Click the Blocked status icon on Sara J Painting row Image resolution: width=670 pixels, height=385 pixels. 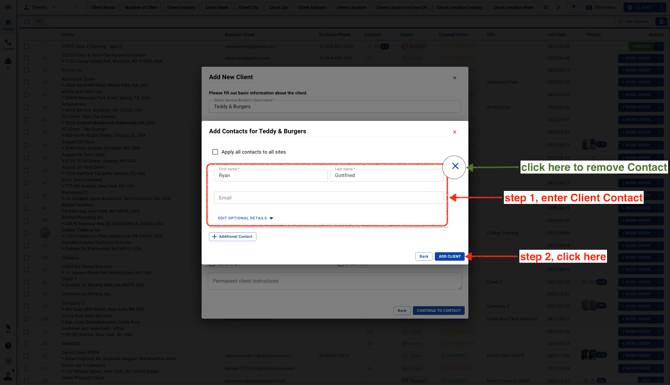405,46
